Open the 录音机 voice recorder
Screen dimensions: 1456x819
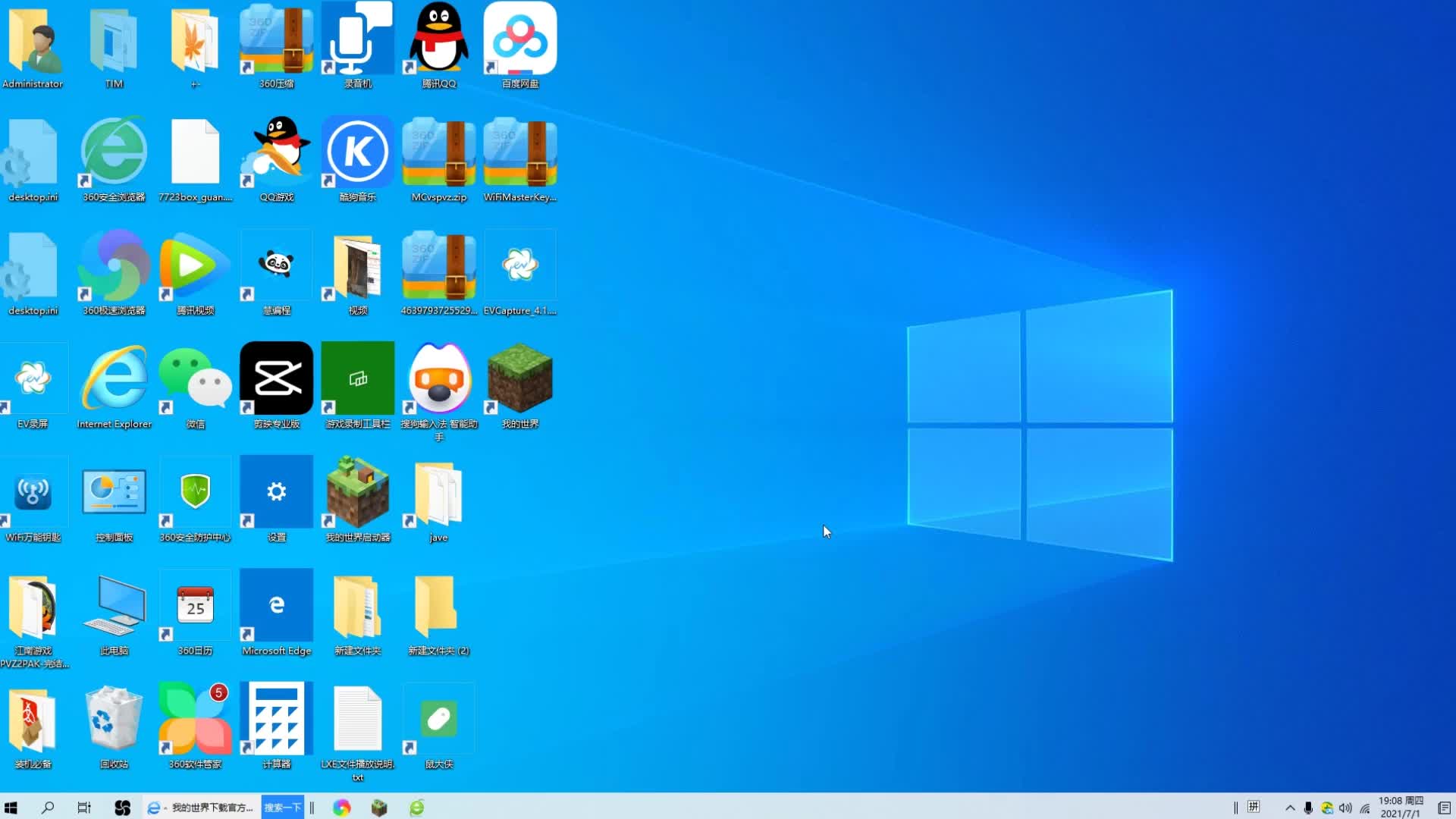(357, 45)
